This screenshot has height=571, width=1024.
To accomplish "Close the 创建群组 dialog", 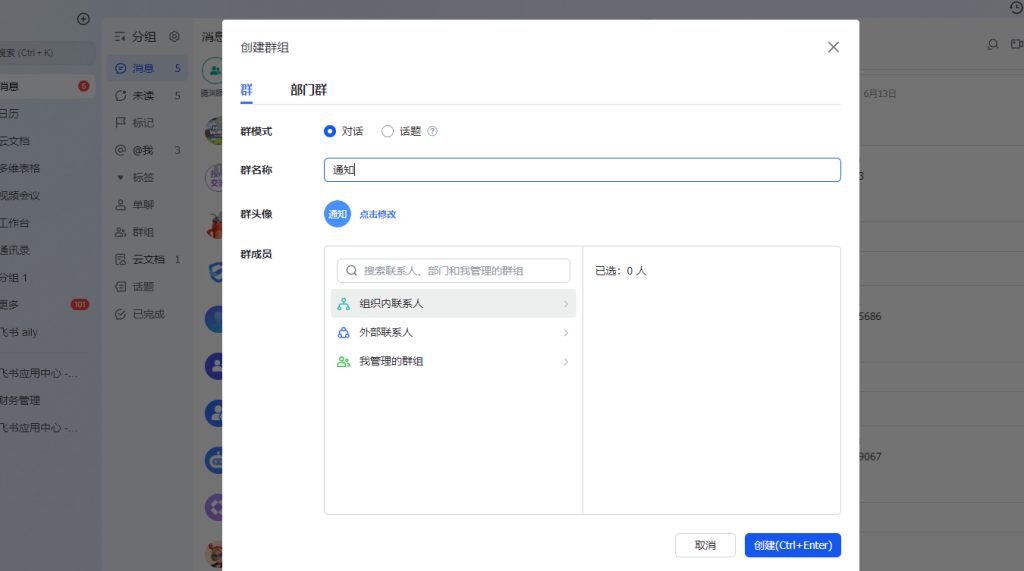I will [x=833, y=47].
